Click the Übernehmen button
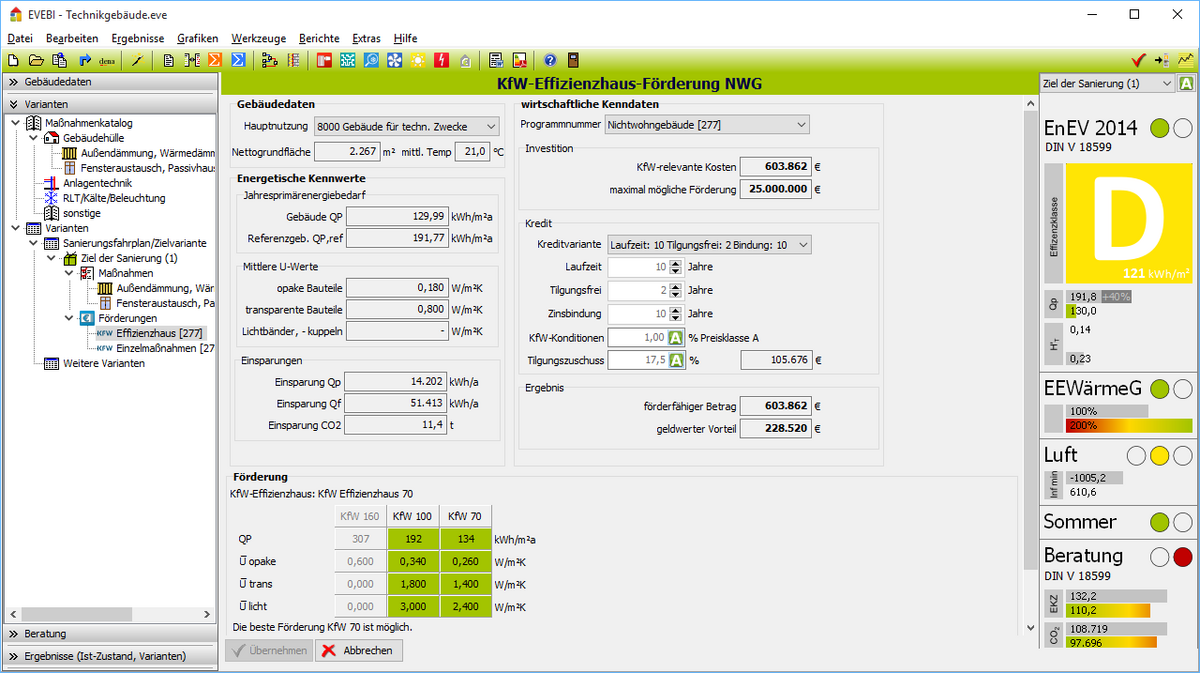The width and height of the screenshot is (1200, 673). click(269, 650)
